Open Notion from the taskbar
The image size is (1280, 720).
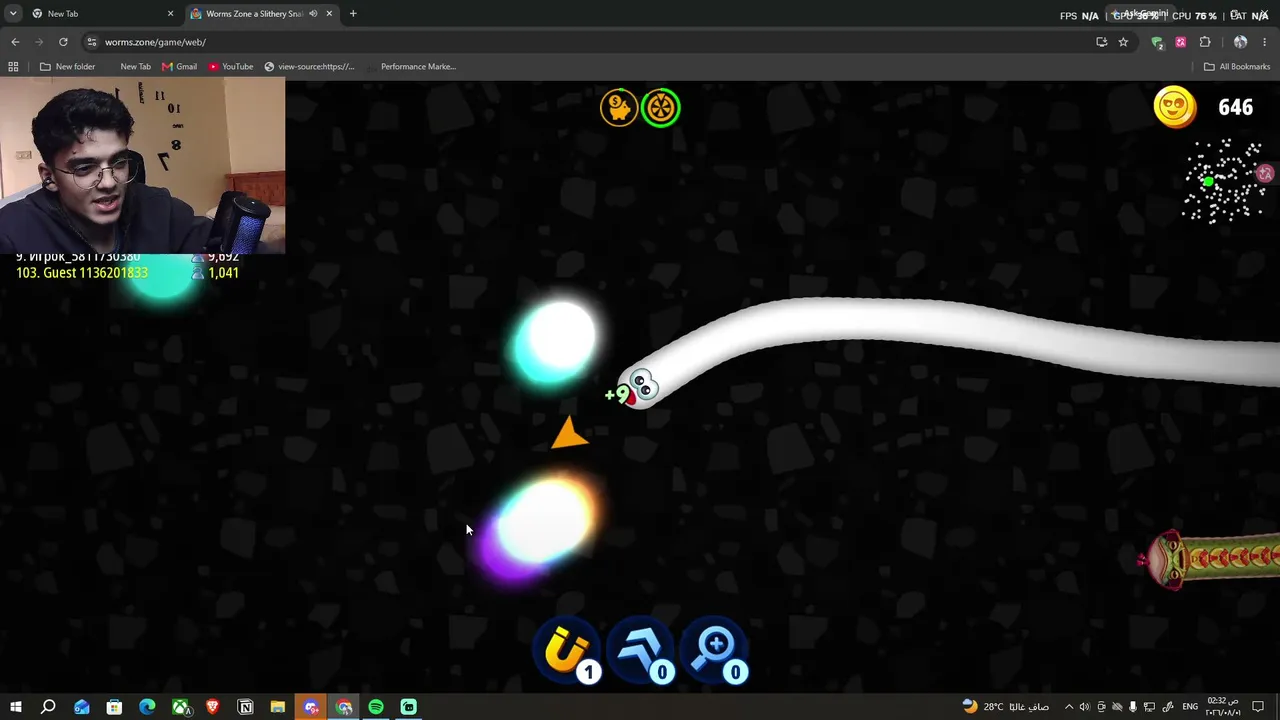[x=245, y=707]
